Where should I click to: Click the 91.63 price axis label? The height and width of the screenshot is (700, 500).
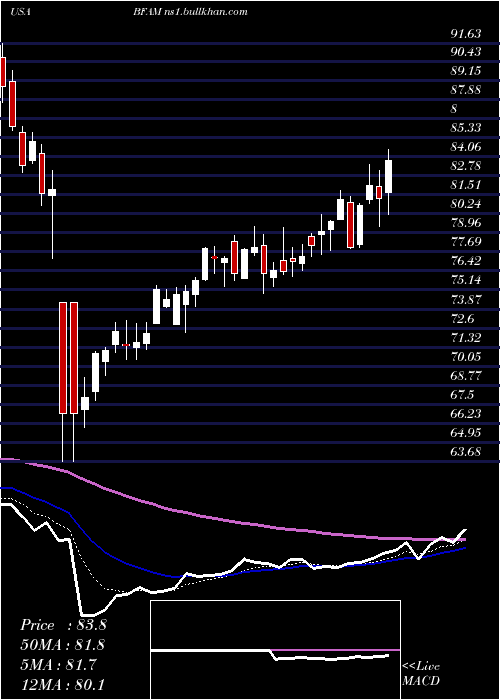[466, 33]
